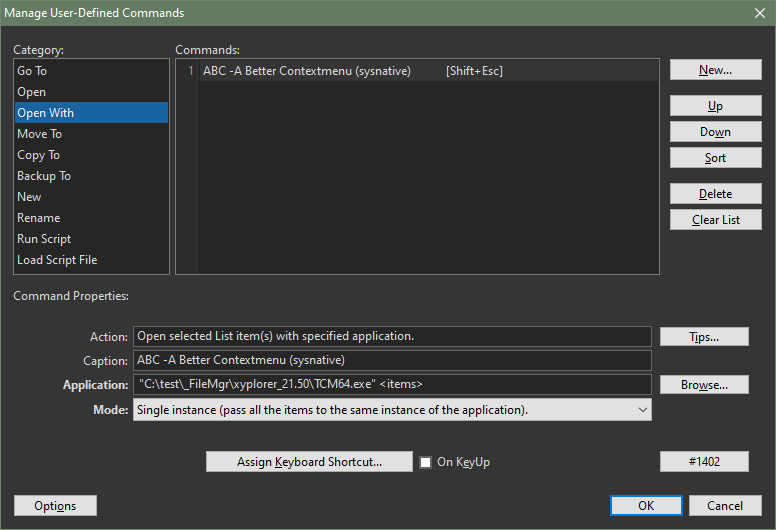Delete the selected command

716,193
